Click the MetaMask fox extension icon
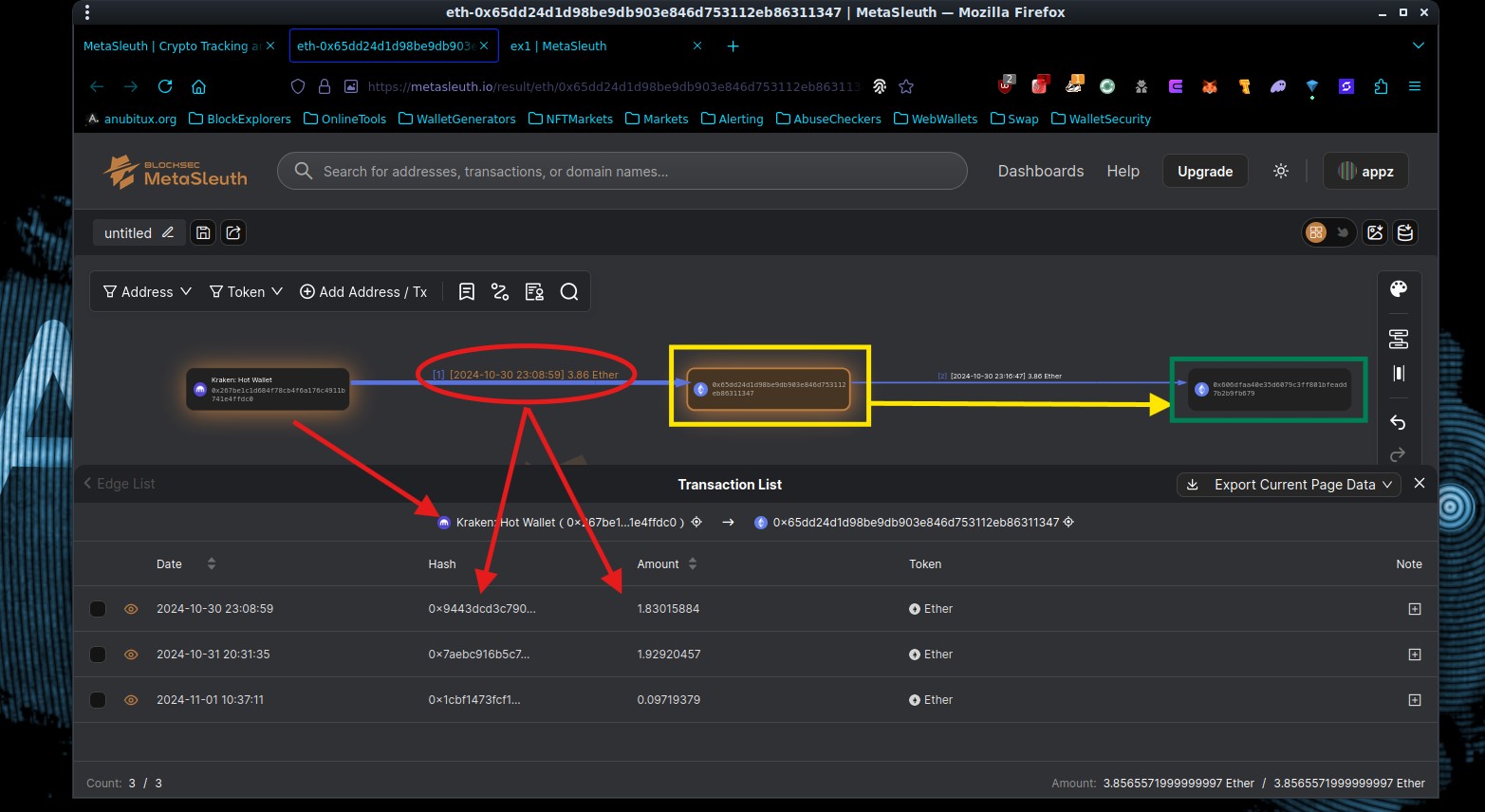 [1210, 86]
